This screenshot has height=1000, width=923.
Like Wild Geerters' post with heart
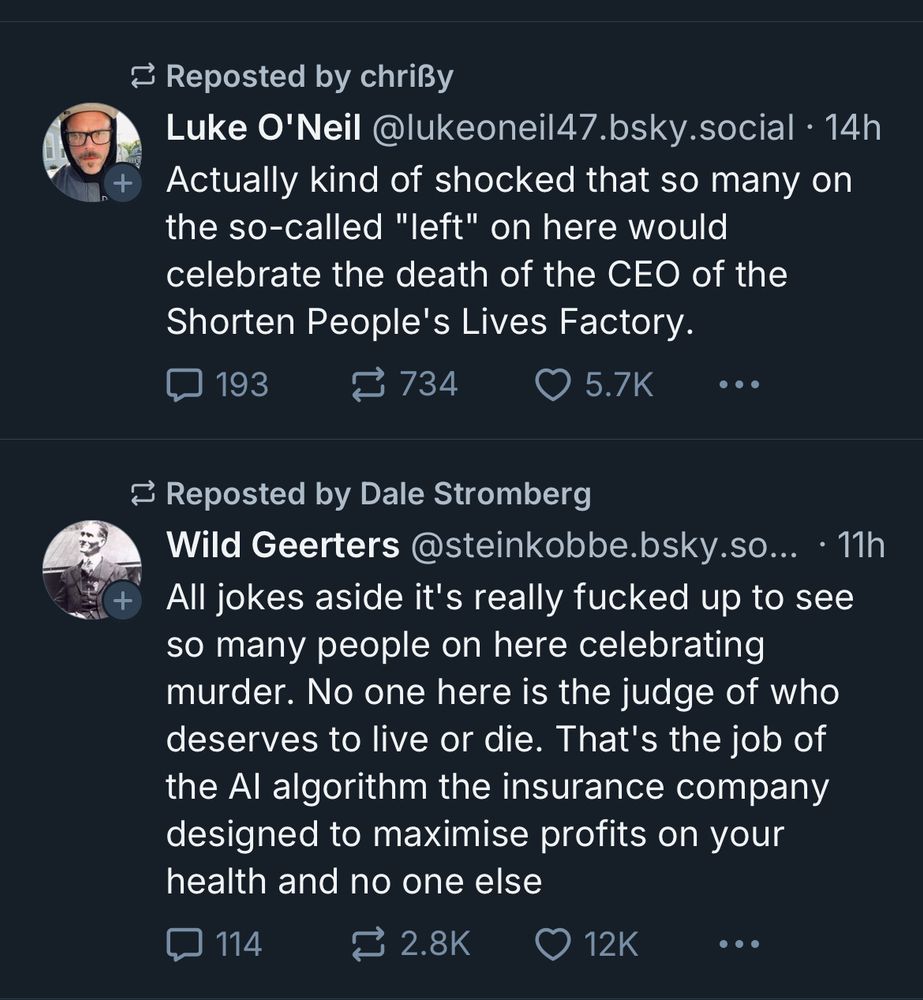(x=554, y=943)
